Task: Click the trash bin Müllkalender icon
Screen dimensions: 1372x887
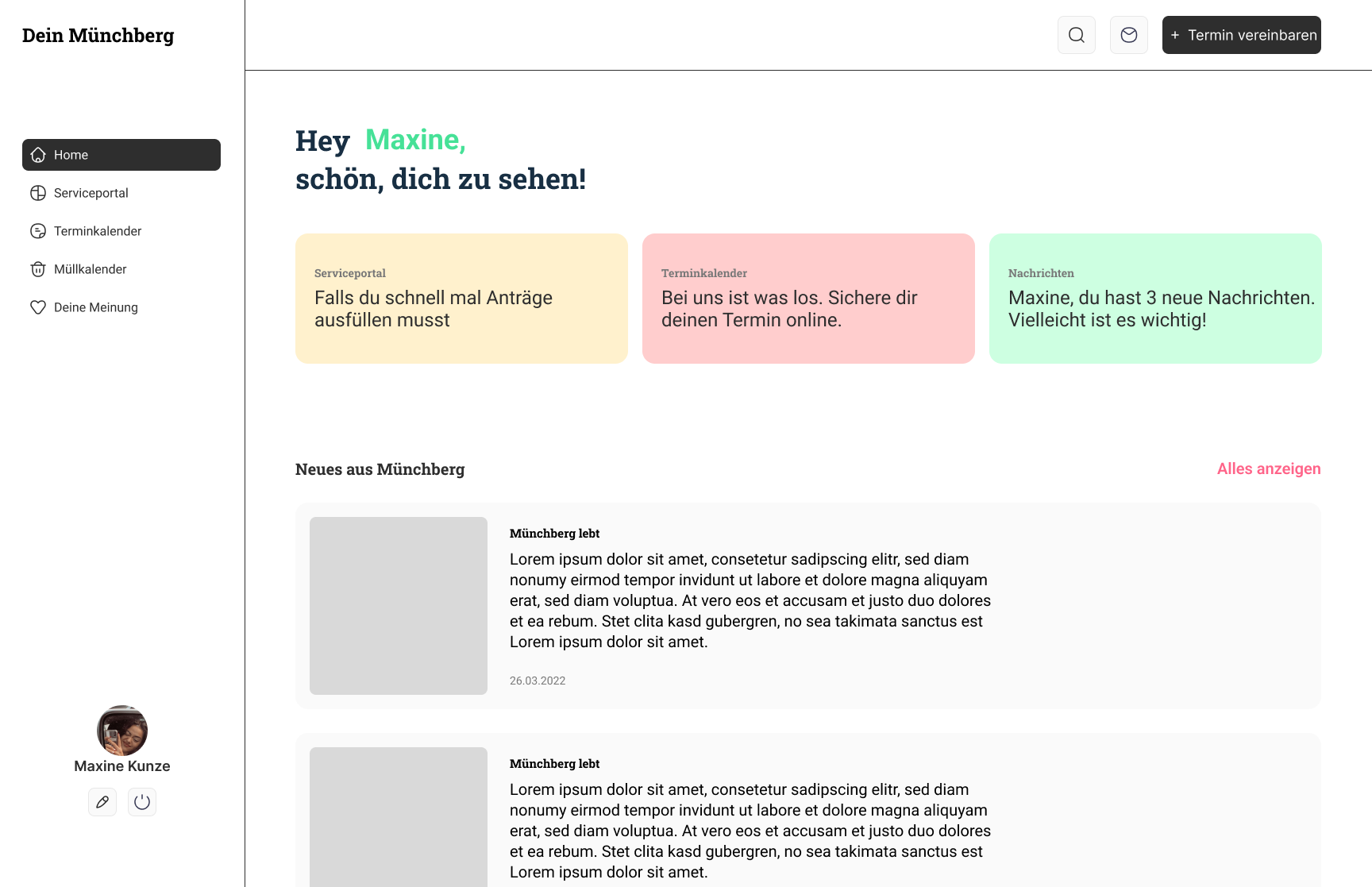Action: (x=38, y=269)
